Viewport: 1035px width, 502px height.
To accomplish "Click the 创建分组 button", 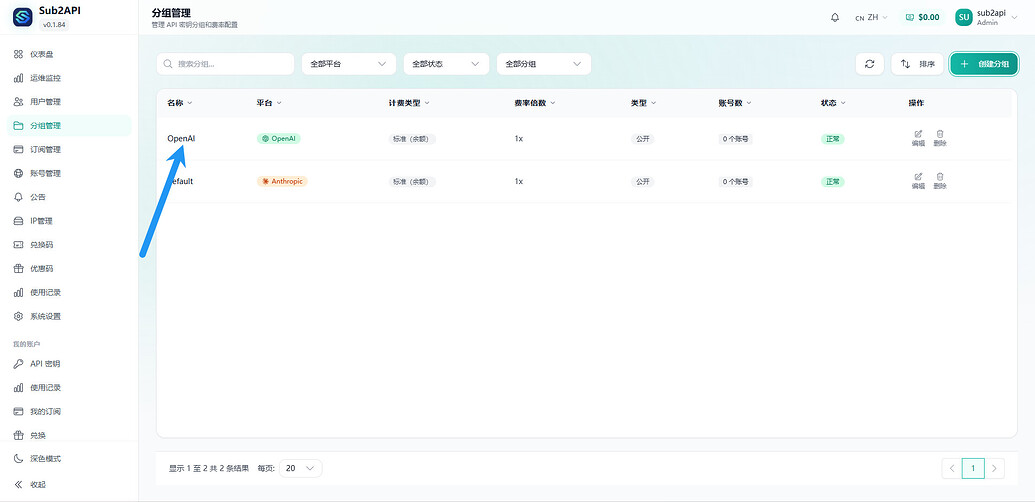I will tap(984, 64).
